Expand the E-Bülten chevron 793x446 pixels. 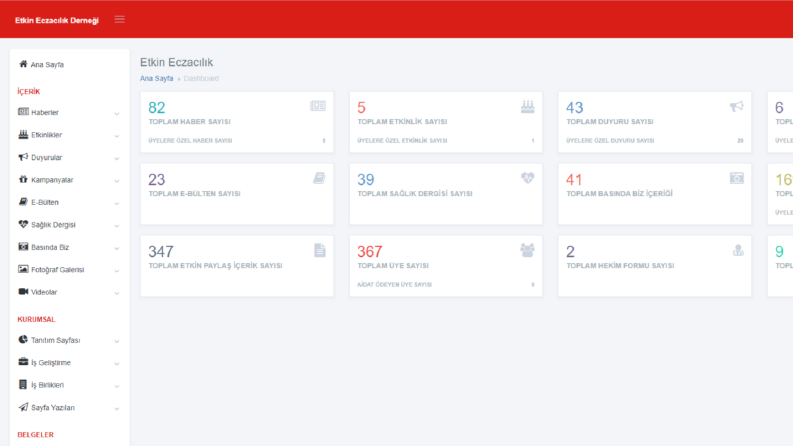pyautogui.click(x=117, y=204)
